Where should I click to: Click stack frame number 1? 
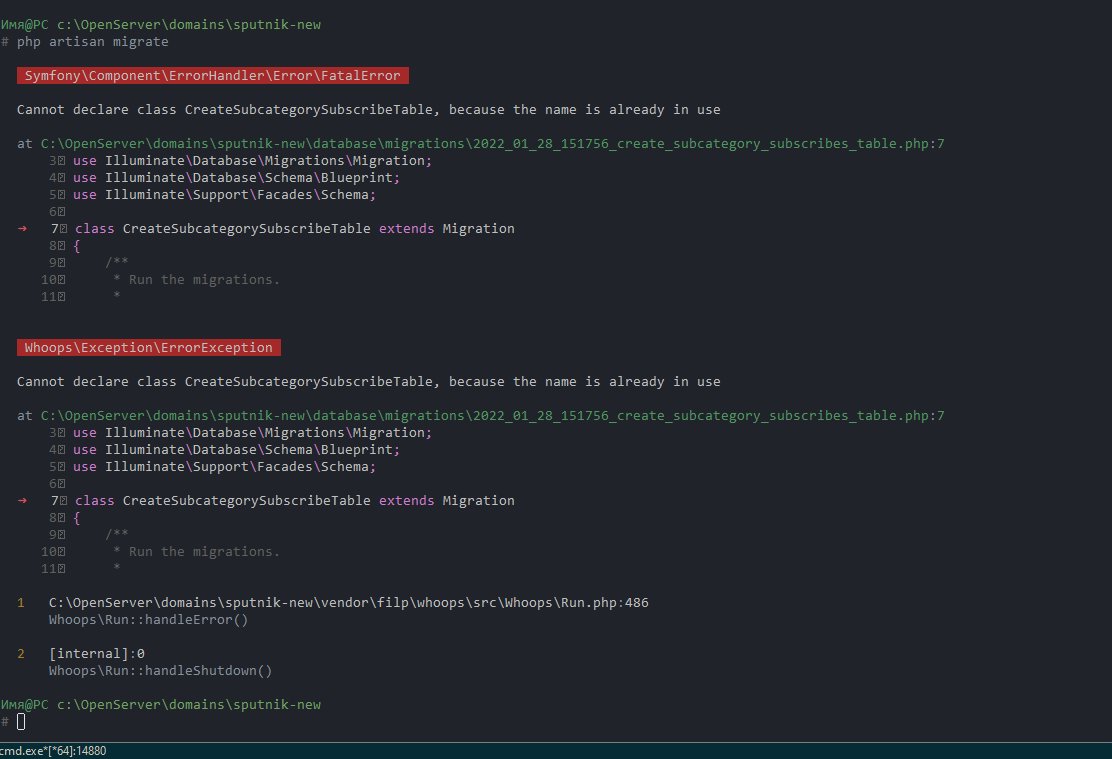(21, 603)
